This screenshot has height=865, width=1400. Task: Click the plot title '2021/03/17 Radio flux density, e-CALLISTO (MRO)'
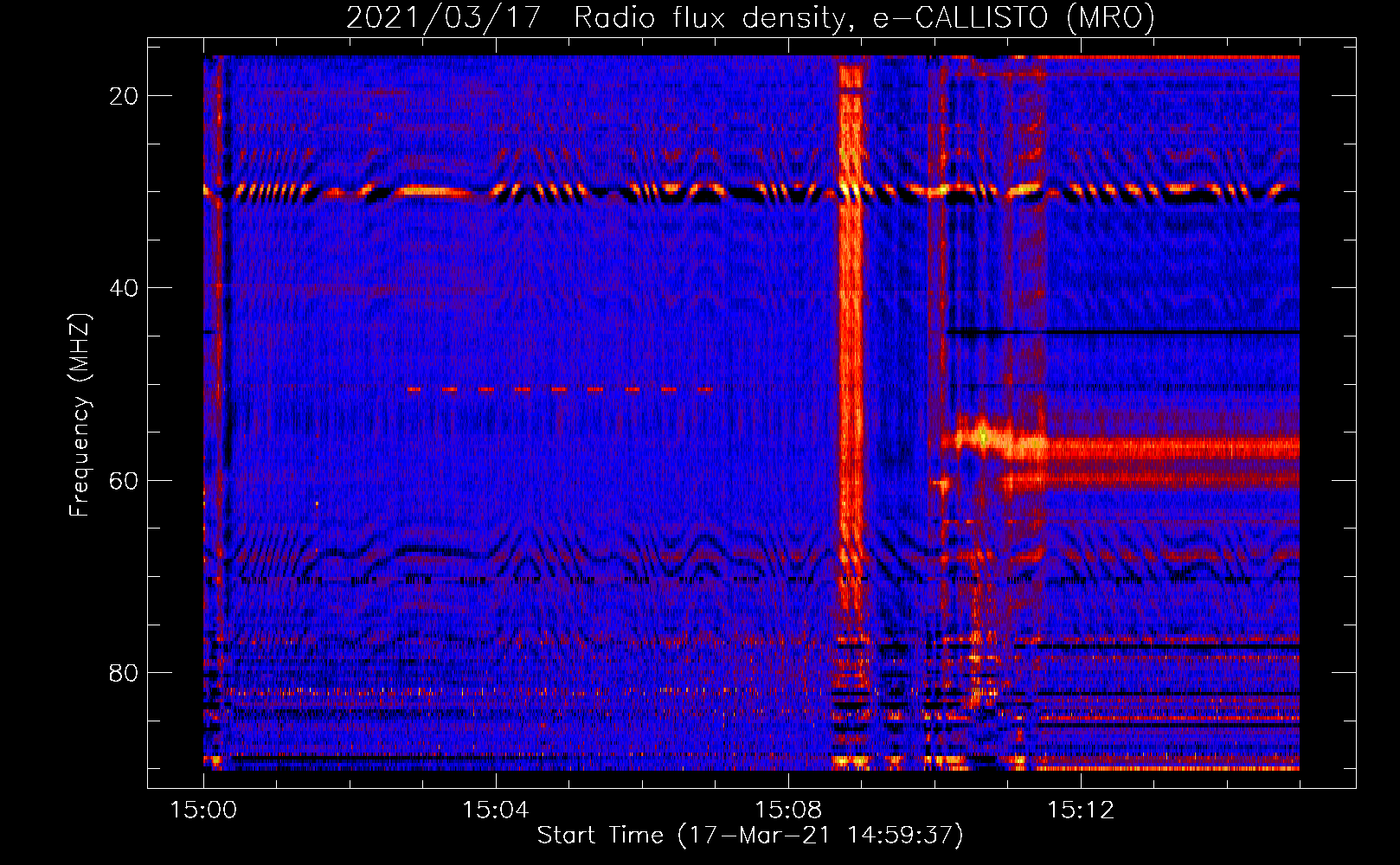(750, 17)
